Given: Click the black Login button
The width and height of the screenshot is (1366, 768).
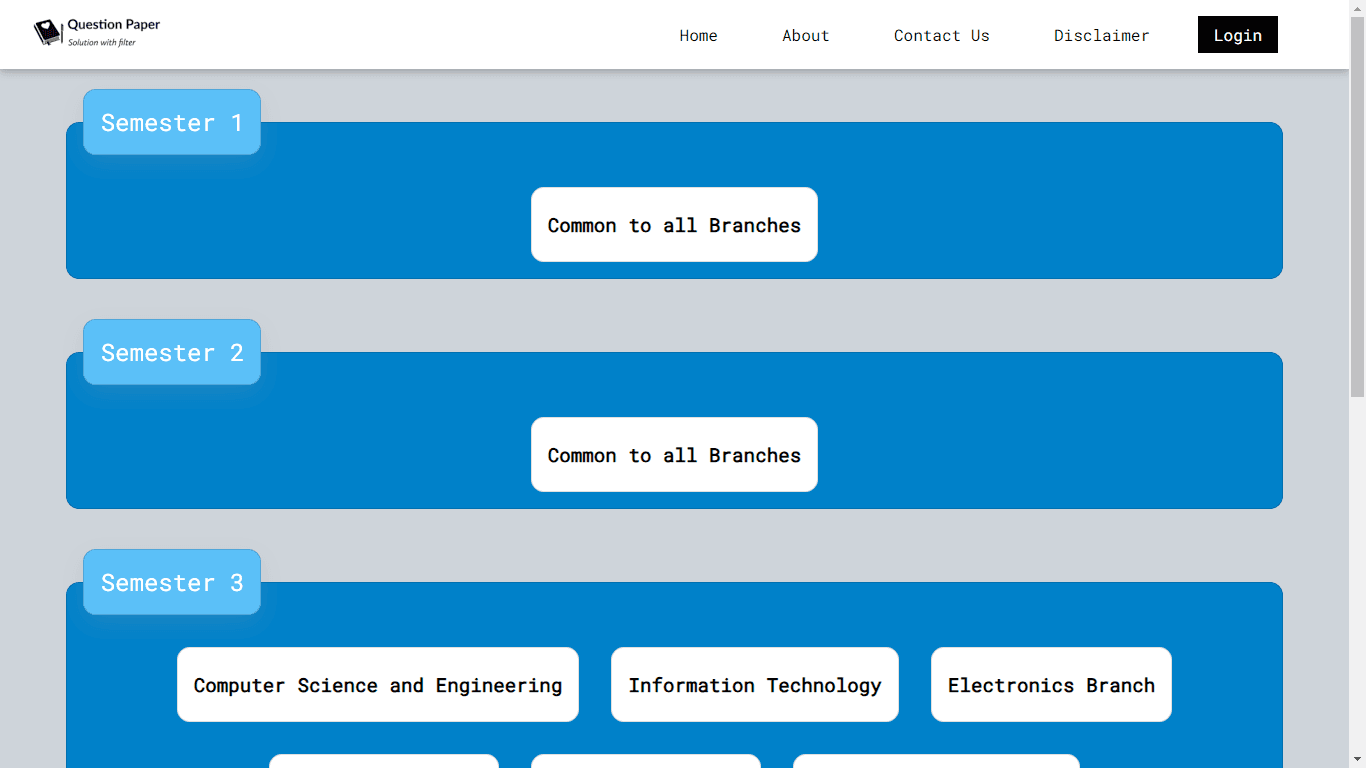Looking at the screenshot, I should [x=1238, y=35].
